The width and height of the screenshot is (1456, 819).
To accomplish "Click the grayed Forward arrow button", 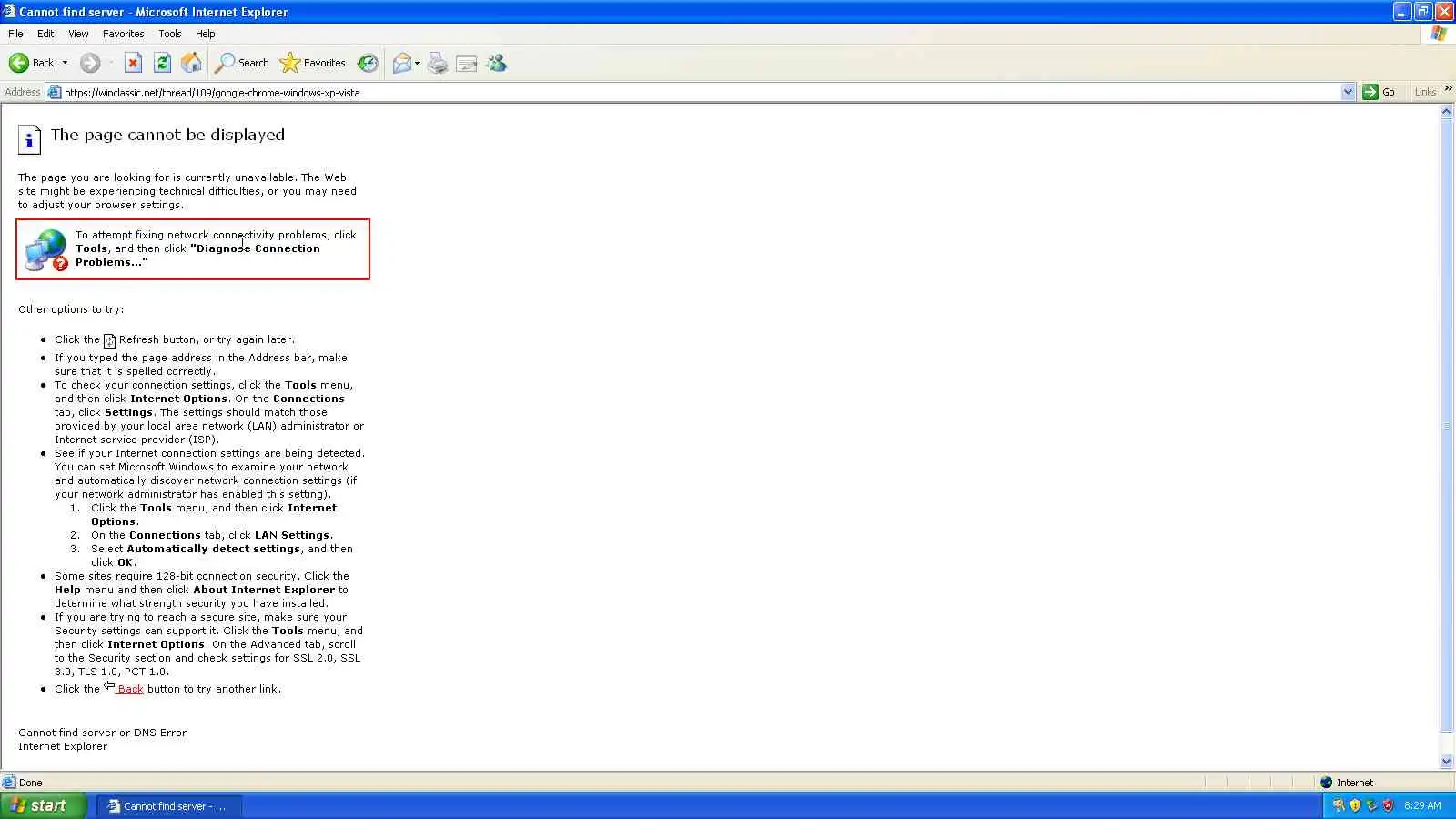I will pyautogui.click(x=89, y=63).
